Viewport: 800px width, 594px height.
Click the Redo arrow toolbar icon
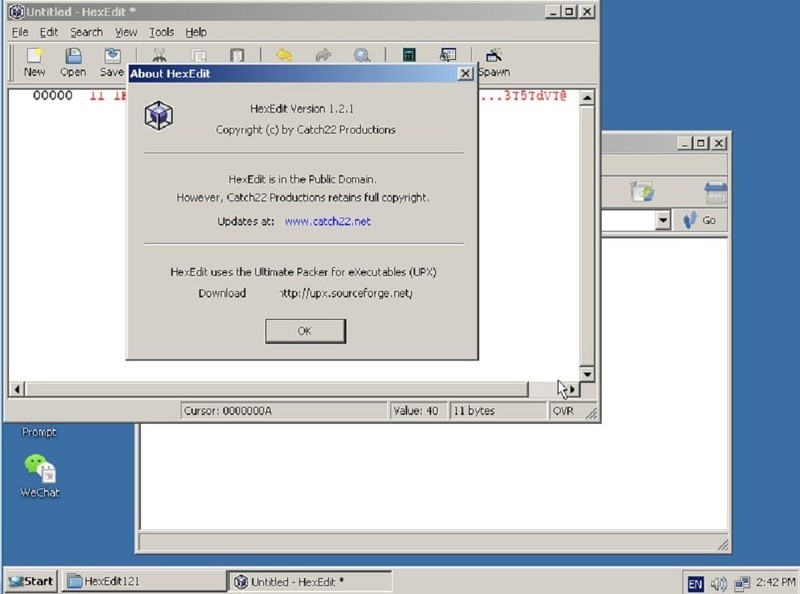[323, 55]
